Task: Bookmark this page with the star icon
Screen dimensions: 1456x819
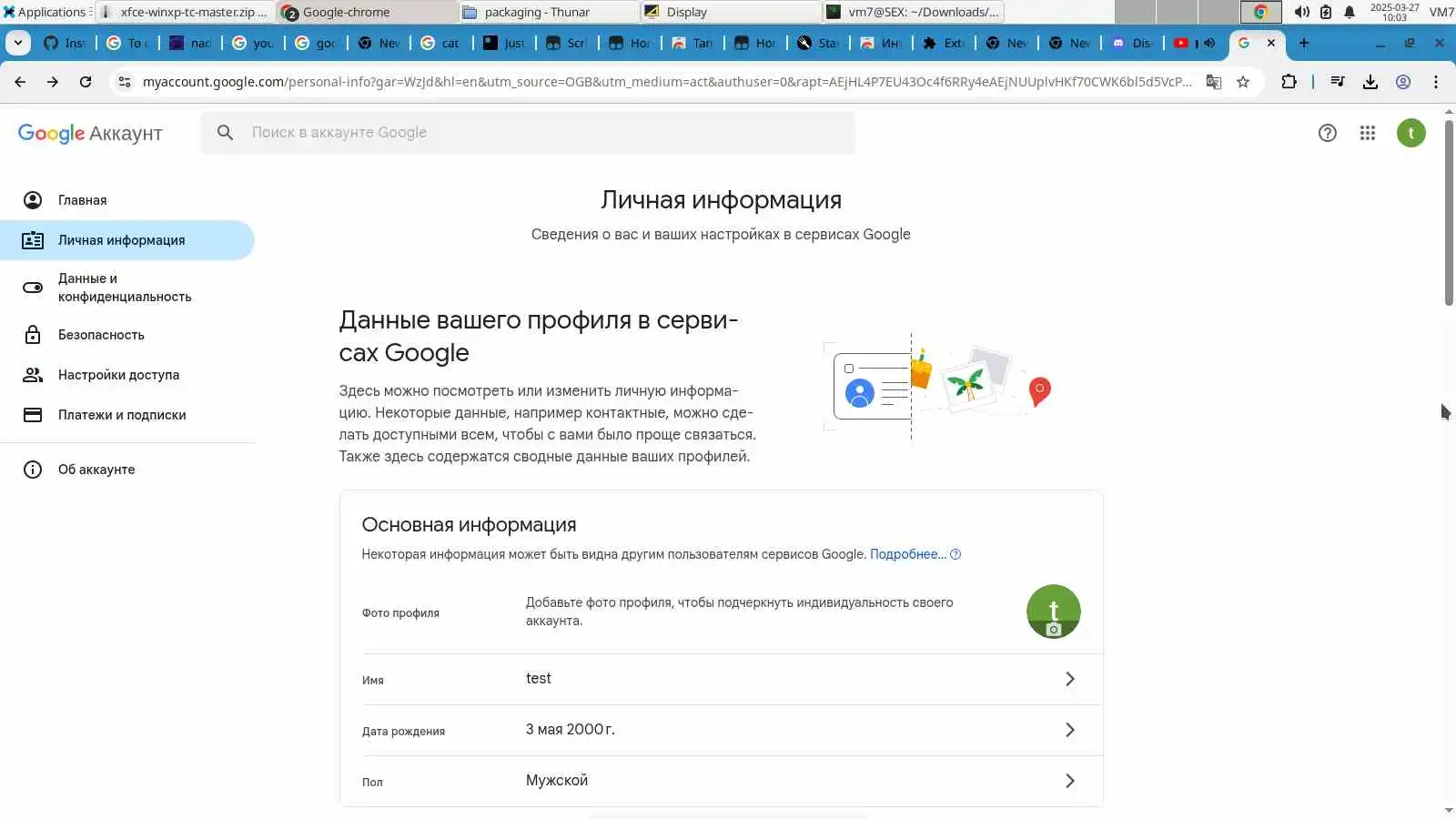Action: pyautogui.click(x=1243, y=82)
